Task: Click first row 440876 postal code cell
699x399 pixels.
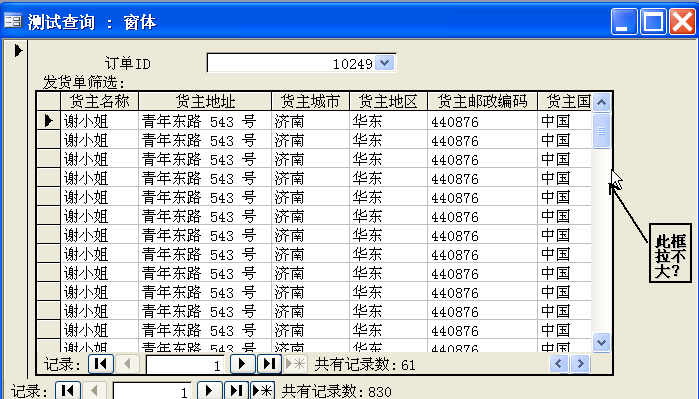Action: tap(482, 121)
